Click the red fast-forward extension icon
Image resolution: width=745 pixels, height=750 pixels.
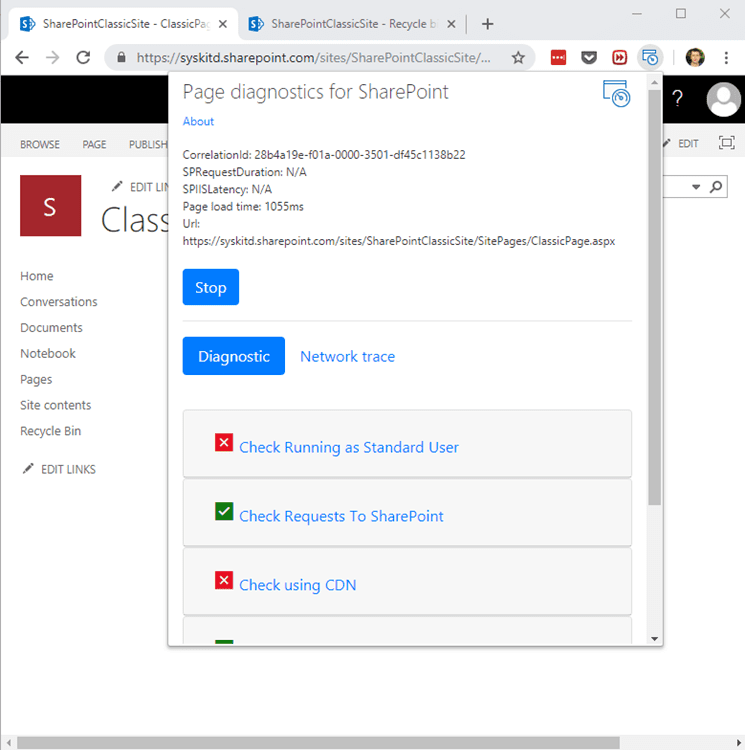tap(619, 58)
